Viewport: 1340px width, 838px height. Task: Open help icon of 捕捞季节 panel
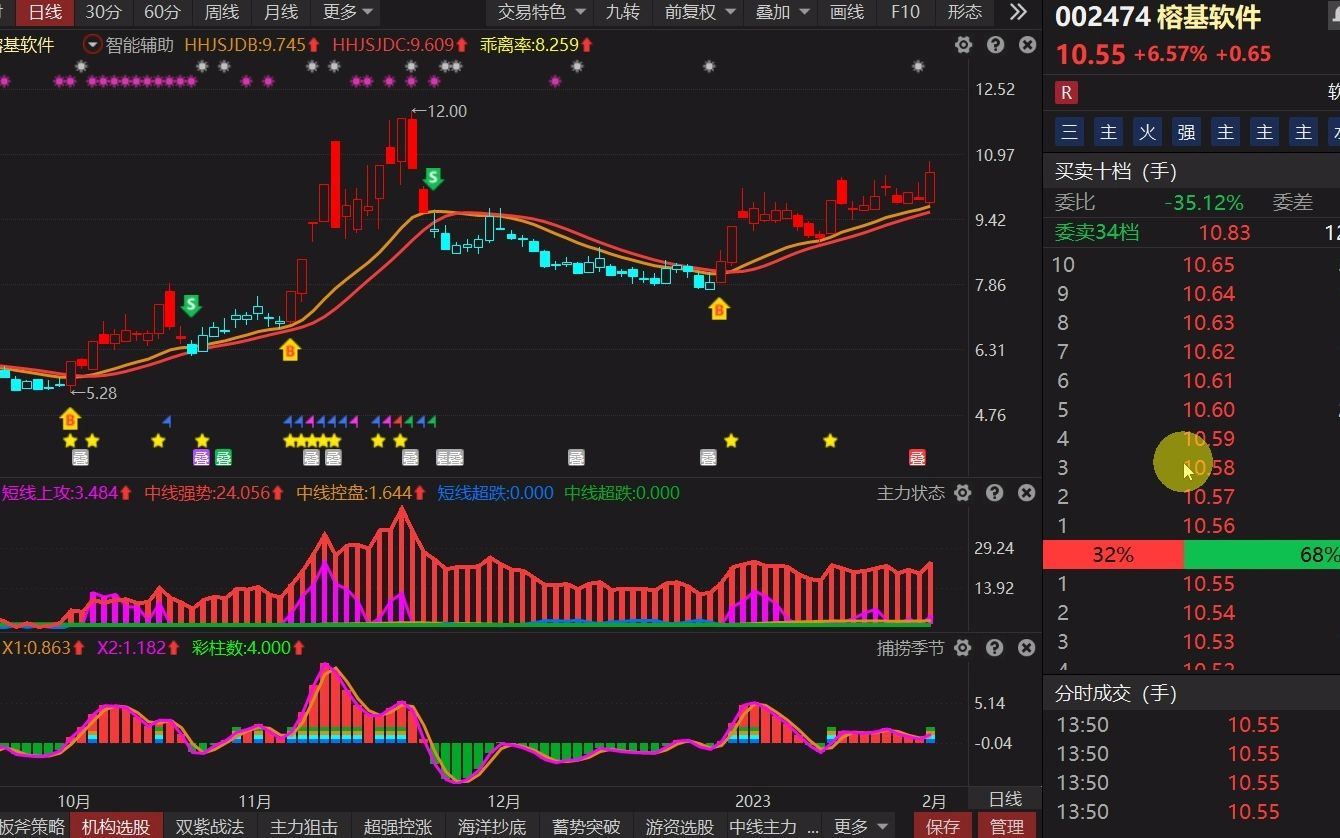point(995,648)
